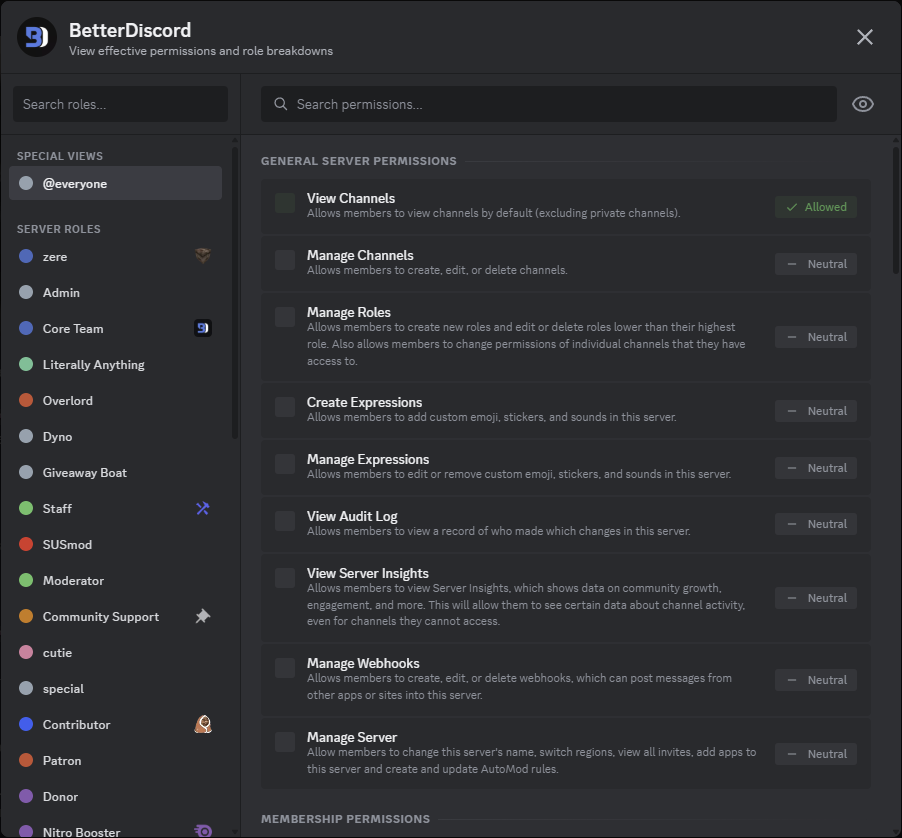Click the SUSmod red color dot

pos(26,544)
